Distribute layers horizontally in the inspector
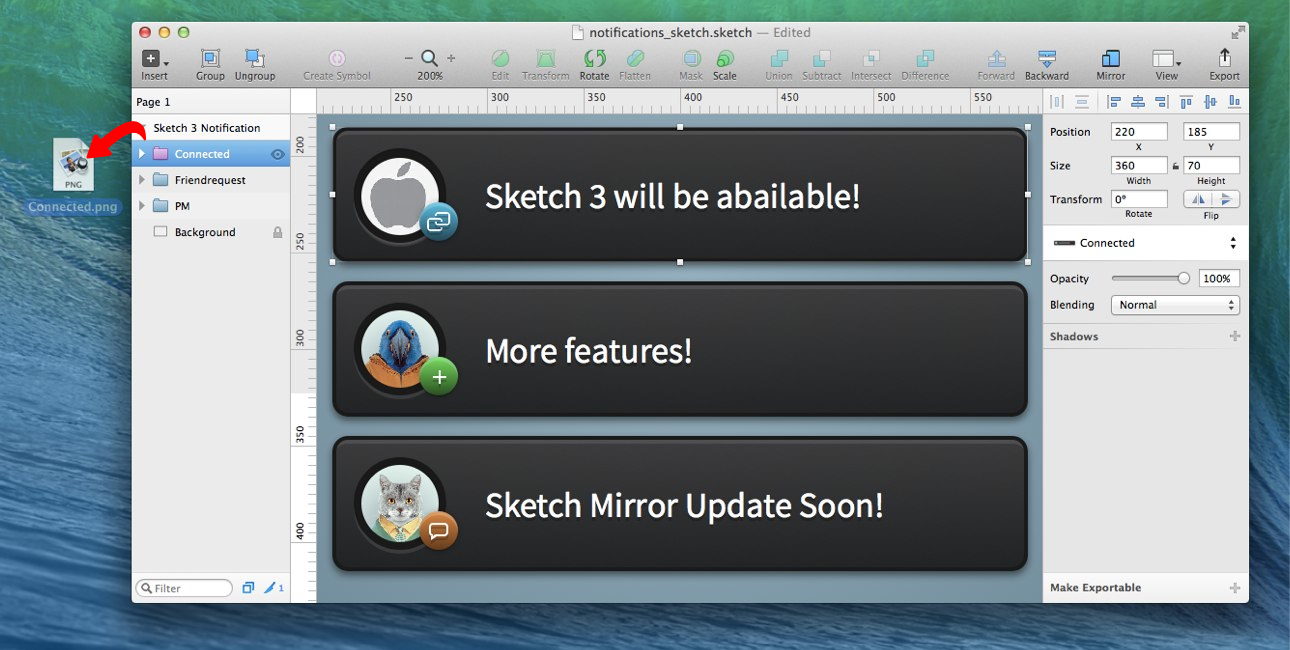1290x650 pixels. click(x=1057, y=101)
